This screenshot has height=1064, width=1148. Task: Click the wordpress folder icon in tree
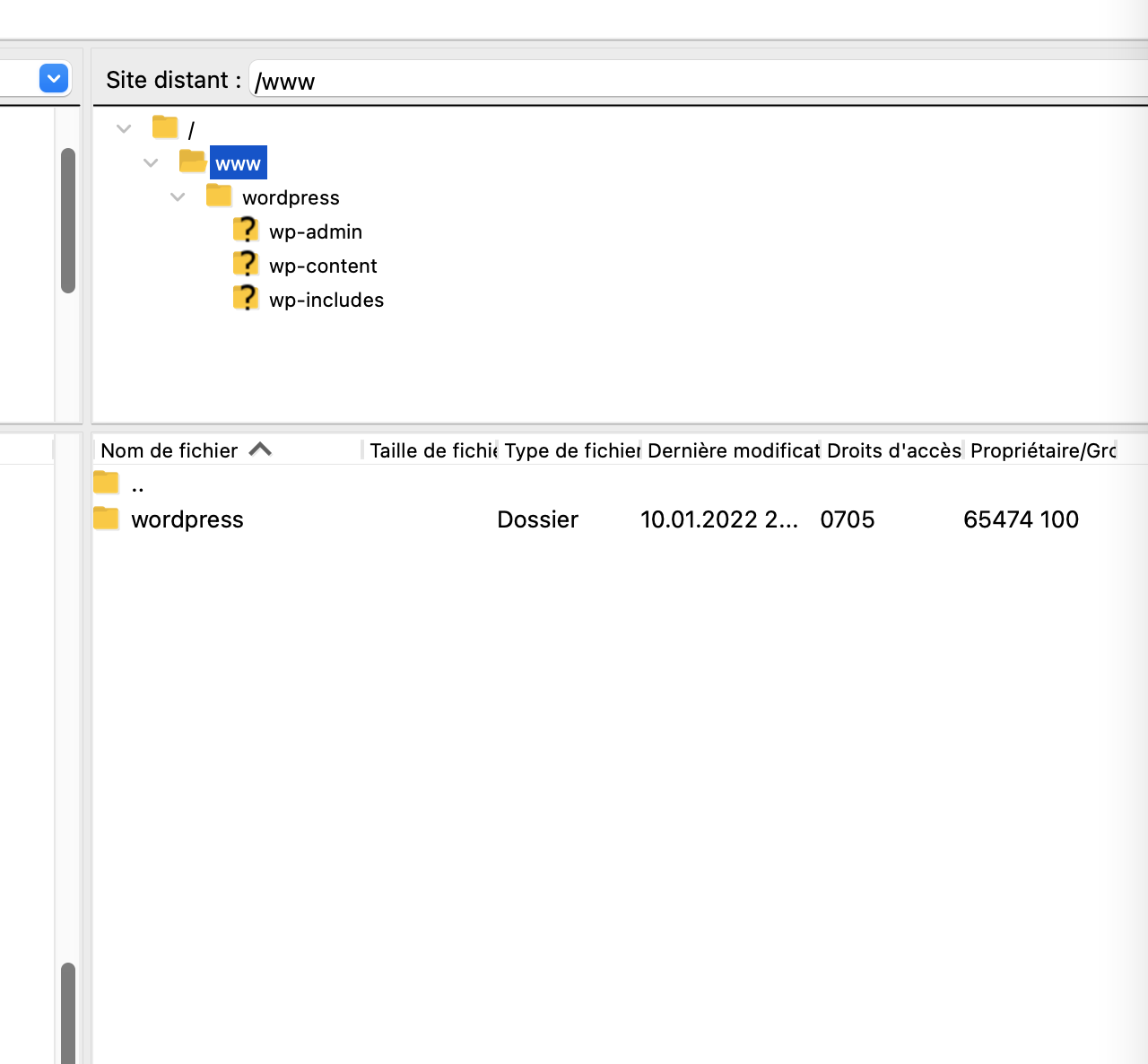(219, 196)
